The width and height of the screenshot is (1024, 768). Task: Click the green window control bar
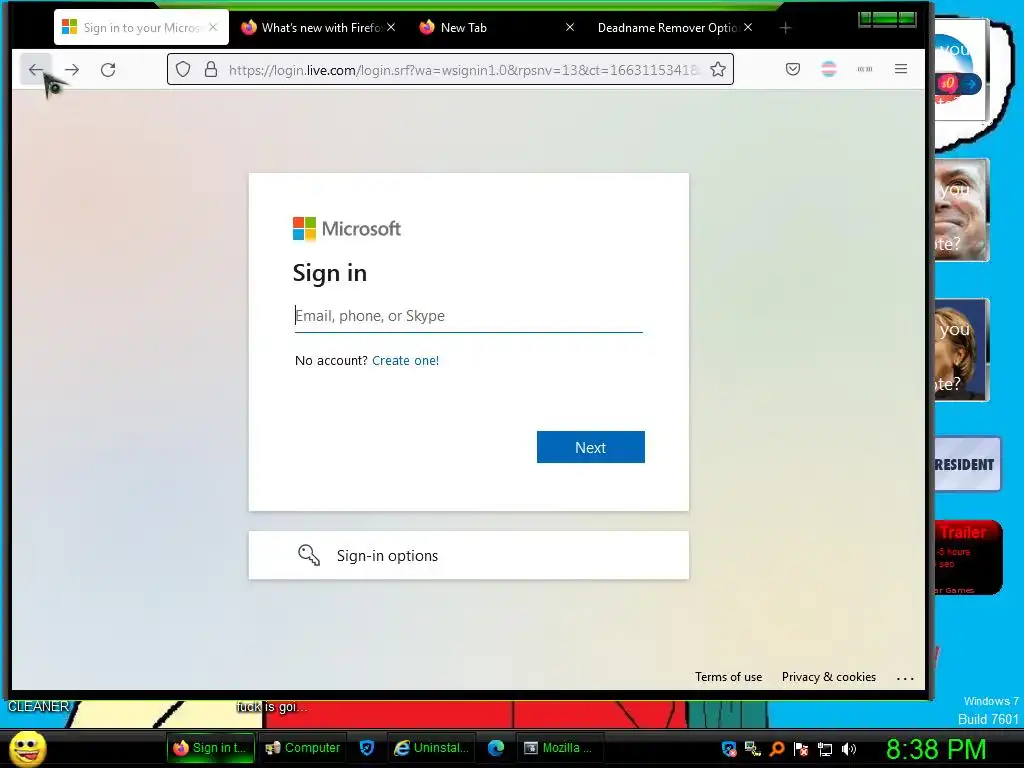point(887,18)
